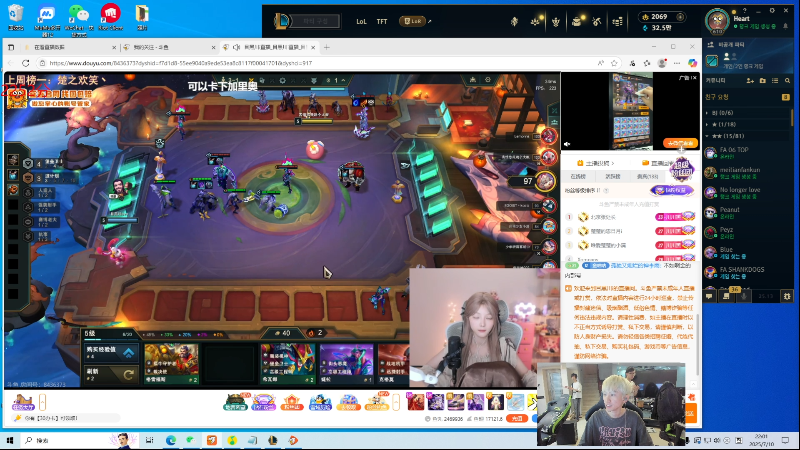800x450 pixels.
Task: Mute the playing browser tab audio icon
Action: (236, 47)
